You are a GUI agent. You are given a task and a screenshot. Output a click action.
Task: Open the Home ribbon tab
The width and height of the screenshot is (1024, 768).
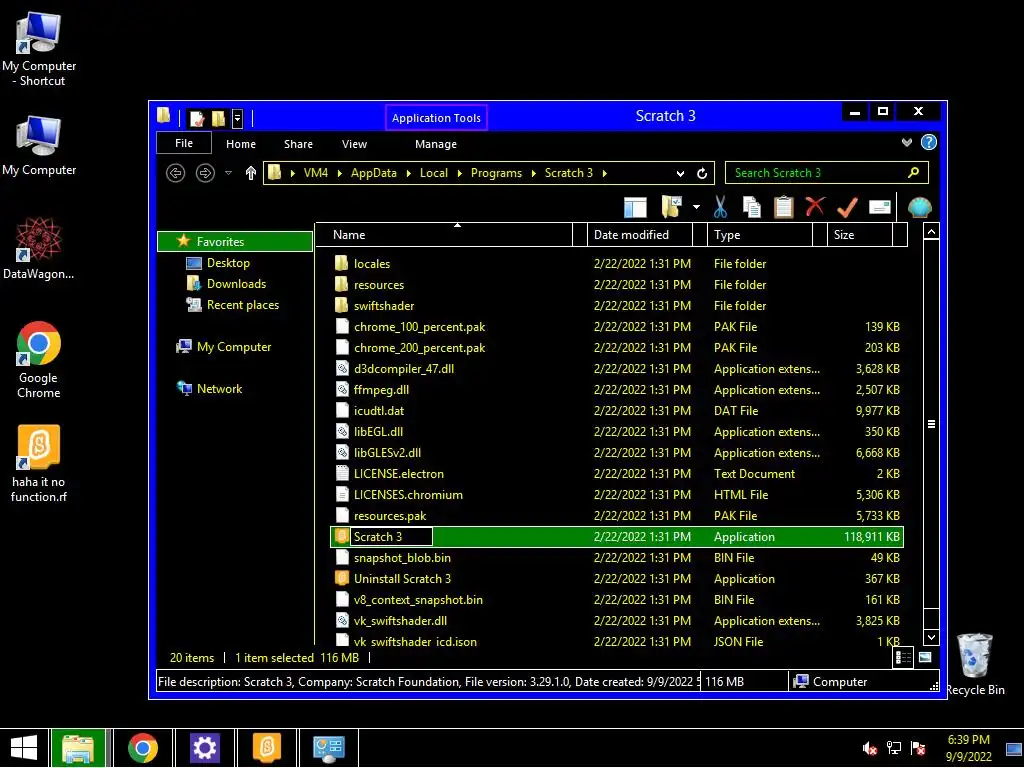[x=241, y=144]
